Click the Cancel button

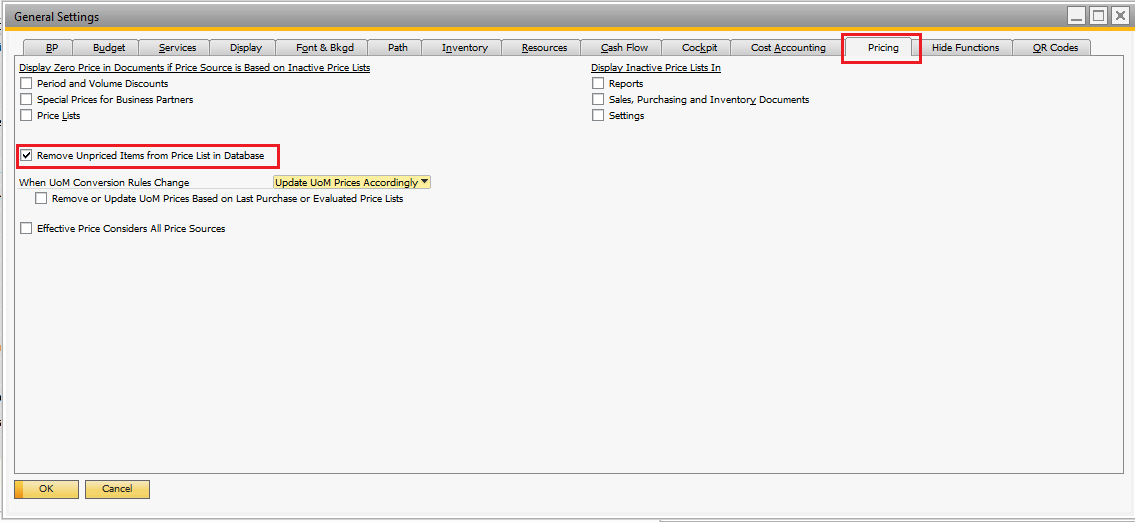(117, 489)
